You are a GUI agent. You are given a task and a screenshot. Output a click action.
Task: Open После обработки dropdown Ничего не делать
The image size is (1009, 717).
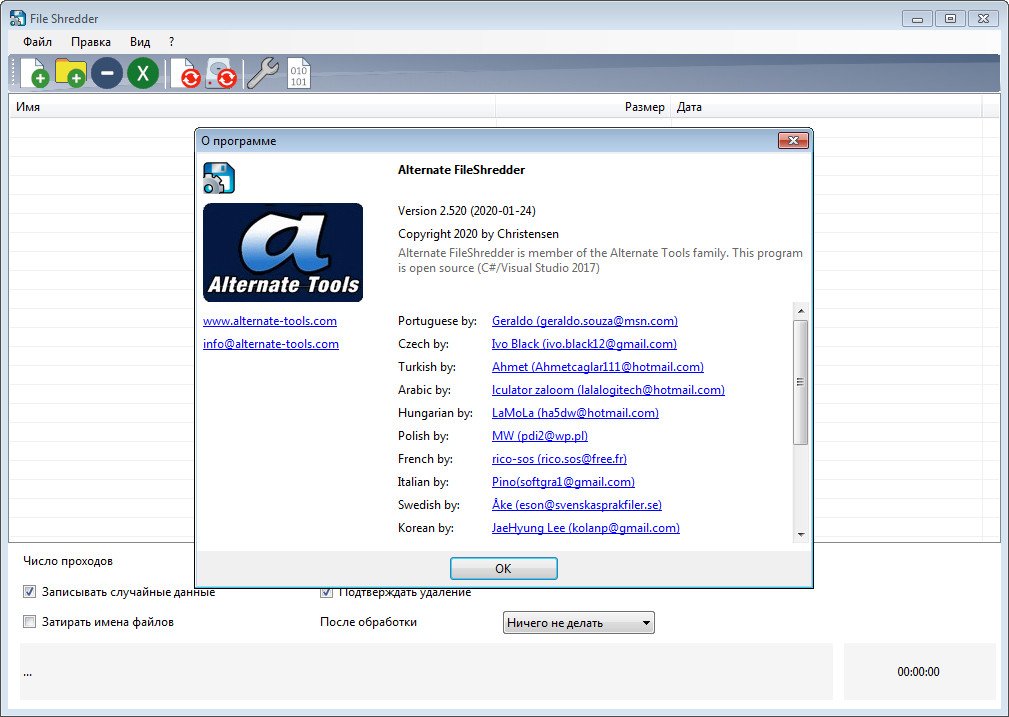[579, 622]
